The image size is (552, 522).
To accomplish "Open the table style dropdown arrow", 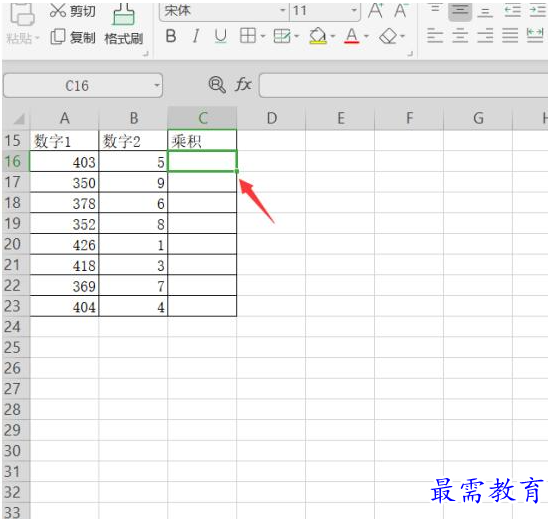I will point(296,36).
